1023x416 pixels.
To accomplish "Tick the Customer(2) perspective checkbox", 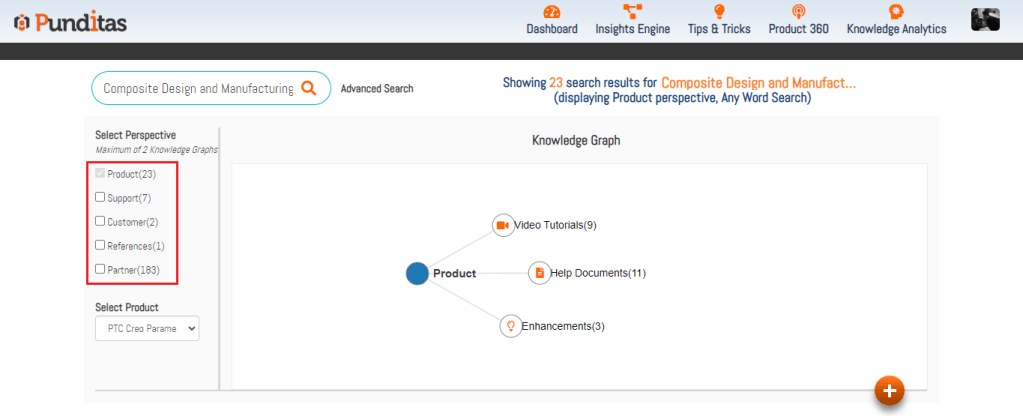I will point(100,221).
